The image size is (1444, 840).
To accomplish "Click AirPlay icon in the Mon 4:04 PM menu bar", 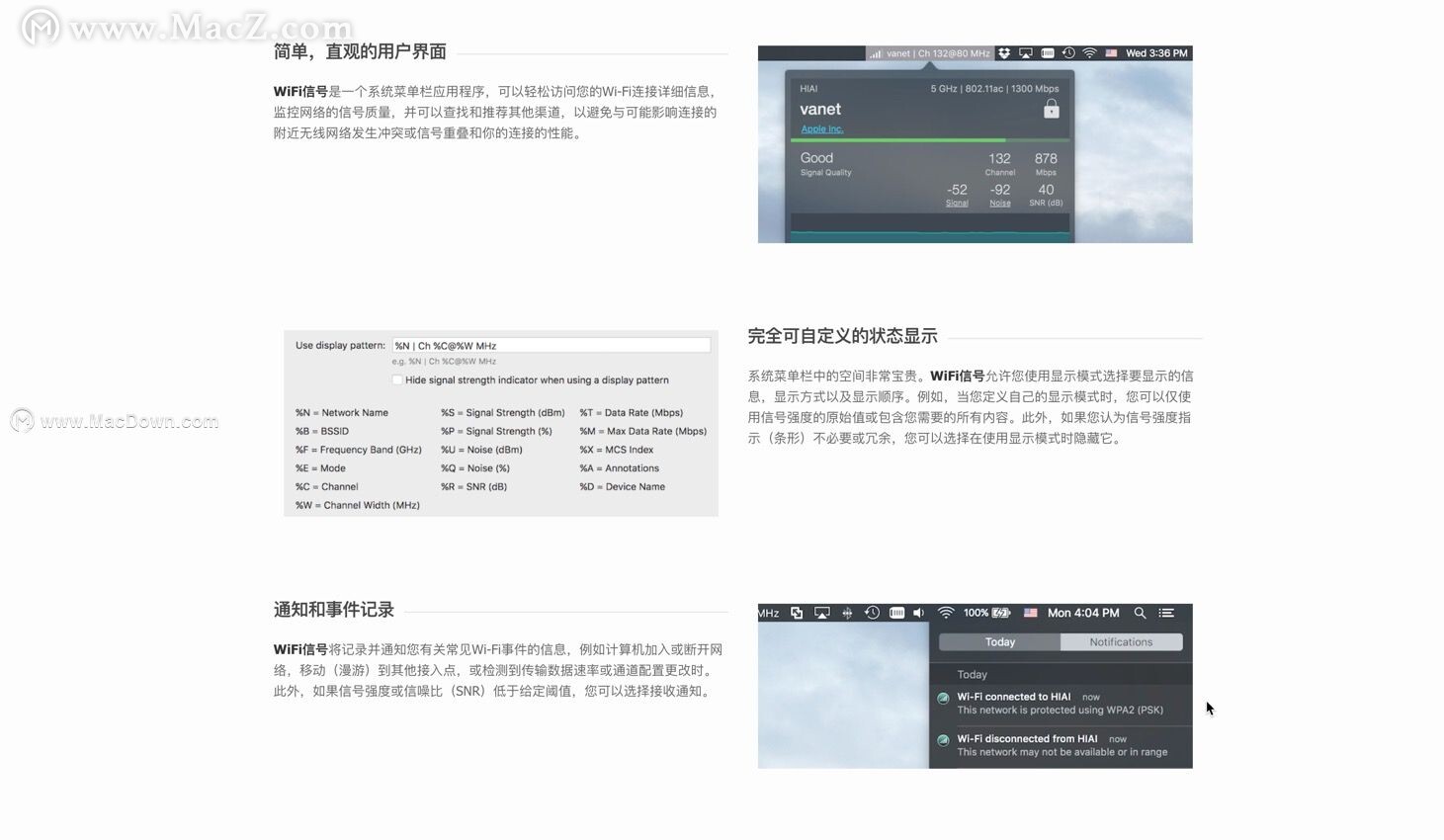I will point(822,614).
